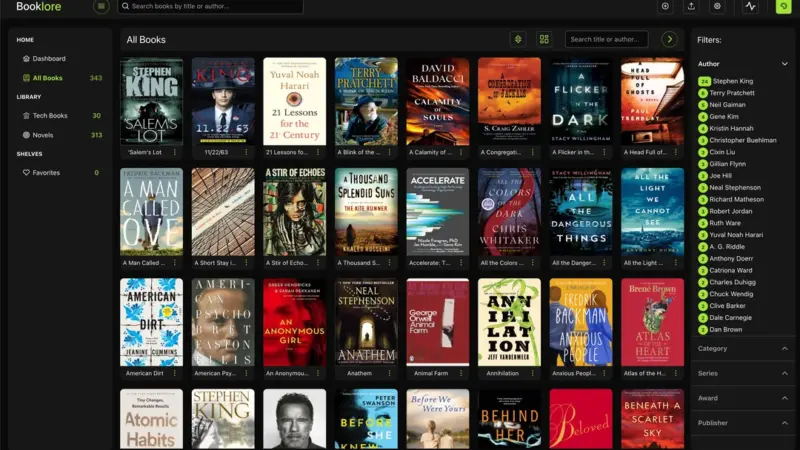The height and width of the screenshot is (450, 800).
Task: Open the options menu for A Head Full of Ghosts
Action: point(676,152)
